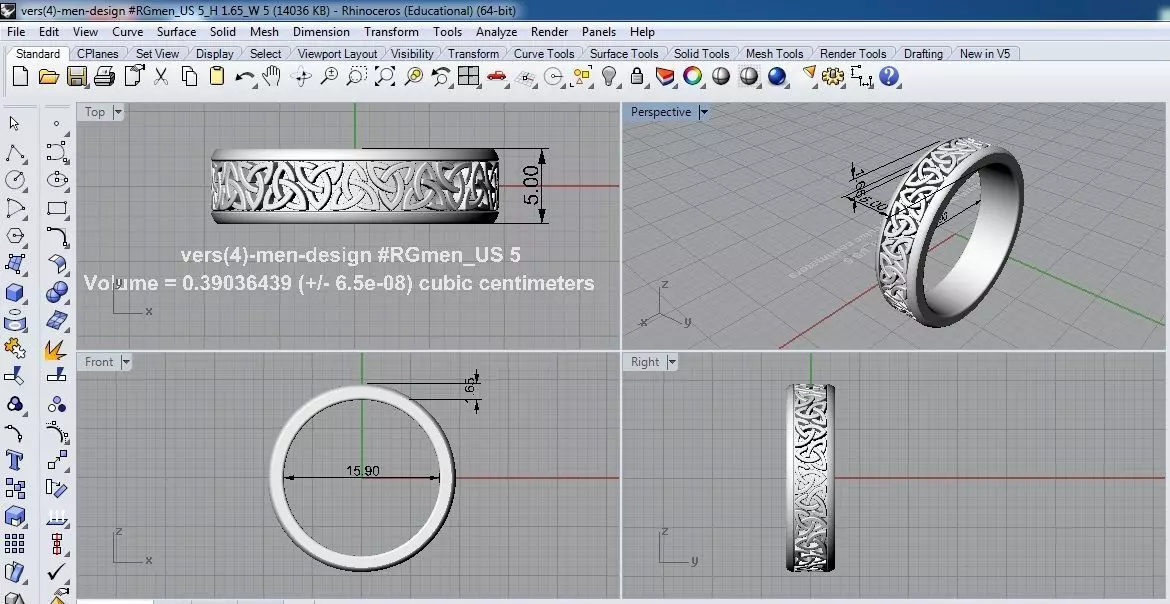
Task: Open a file using the folder icon
Action: pyautogui.click(x=49, y=76)
